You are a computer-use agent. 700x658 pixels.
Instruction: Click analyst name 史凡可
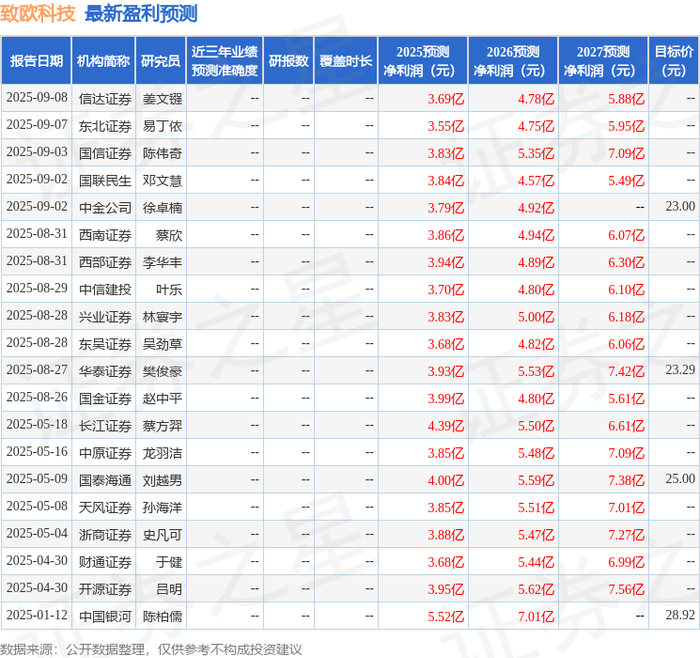click(162, 534)
